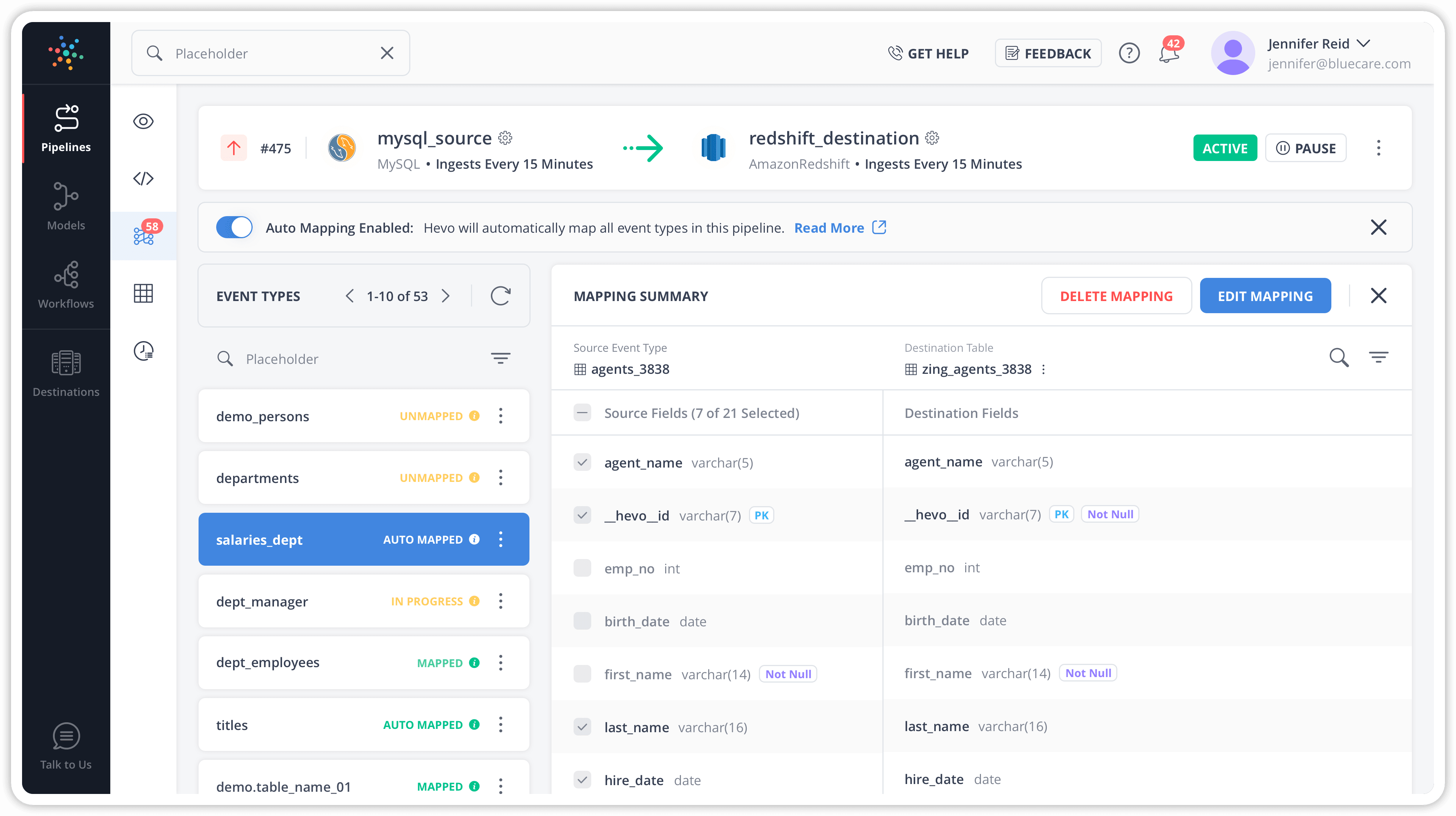Refresh the event types list
This screenshot has height=816, width=1456.
click(x=500, y=296)
